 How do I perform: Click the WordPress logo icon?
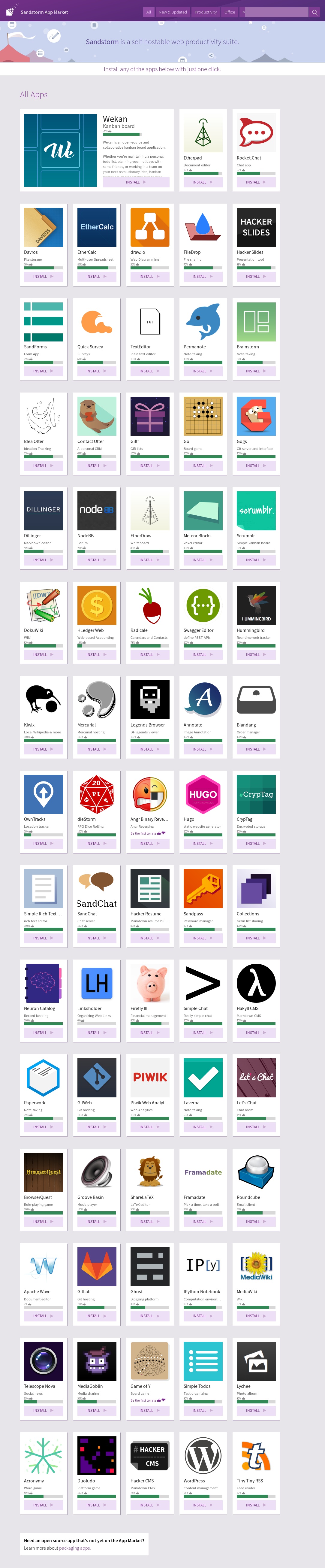[x=203, y=1456]
